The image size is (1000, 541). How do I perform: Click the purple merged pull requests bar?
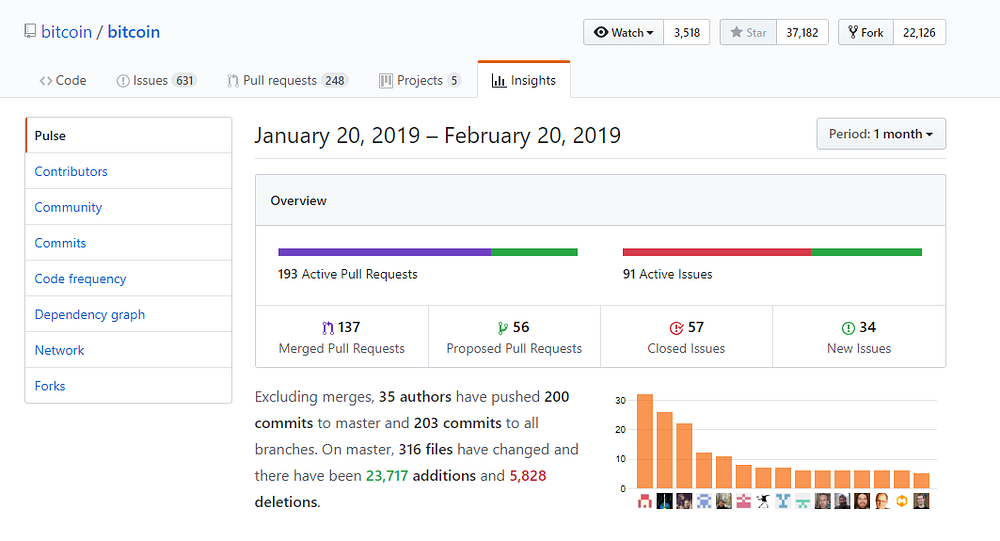[x=384, y=252]
